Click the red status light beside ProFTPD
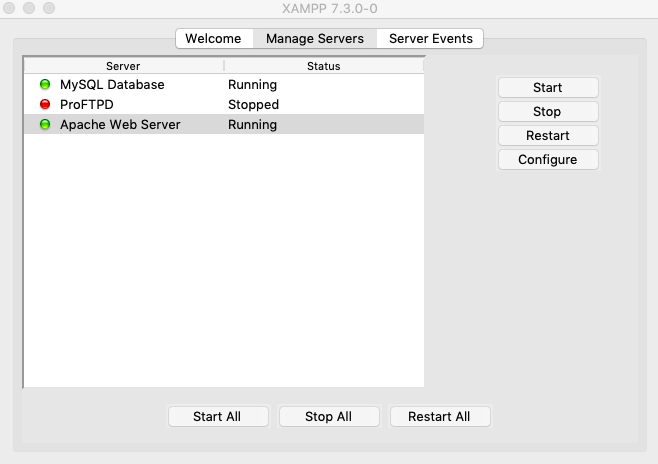Screen dimensions: 658x464 tap(45, 105)
